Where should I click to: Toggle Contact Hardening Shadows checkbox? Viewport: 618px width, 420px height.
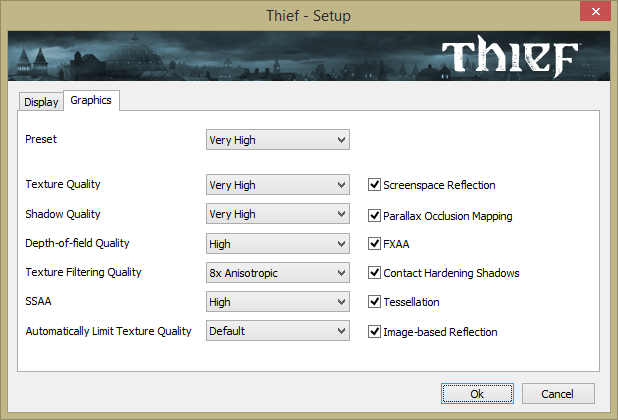(x=374, y=273)
